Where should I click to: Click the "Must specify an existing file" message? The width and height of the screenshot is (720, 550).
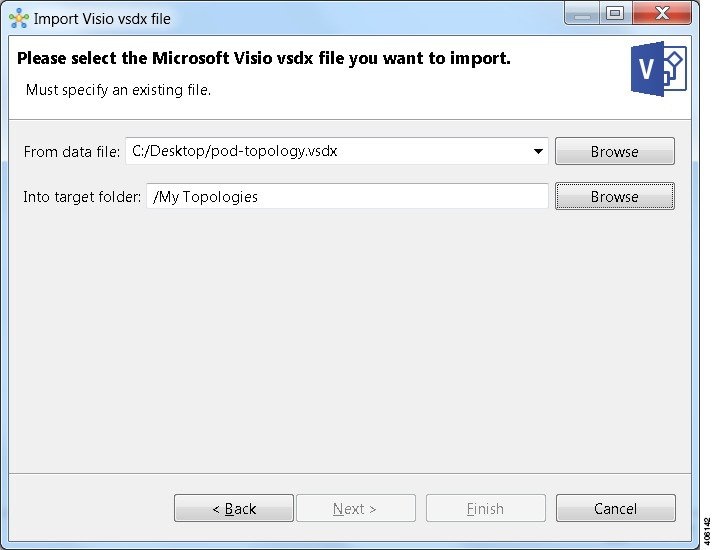pyautogui.click(x=118, y=90)
